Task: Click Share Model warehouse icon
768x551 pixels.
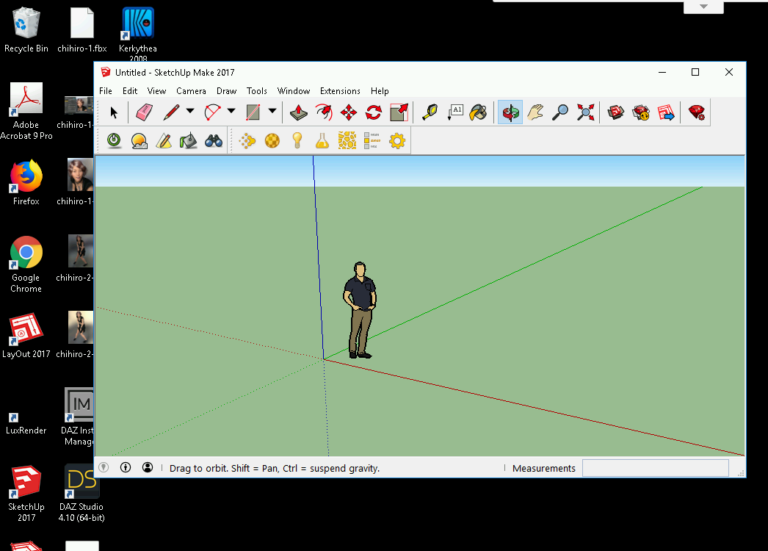Action: [x=641, y=113]
